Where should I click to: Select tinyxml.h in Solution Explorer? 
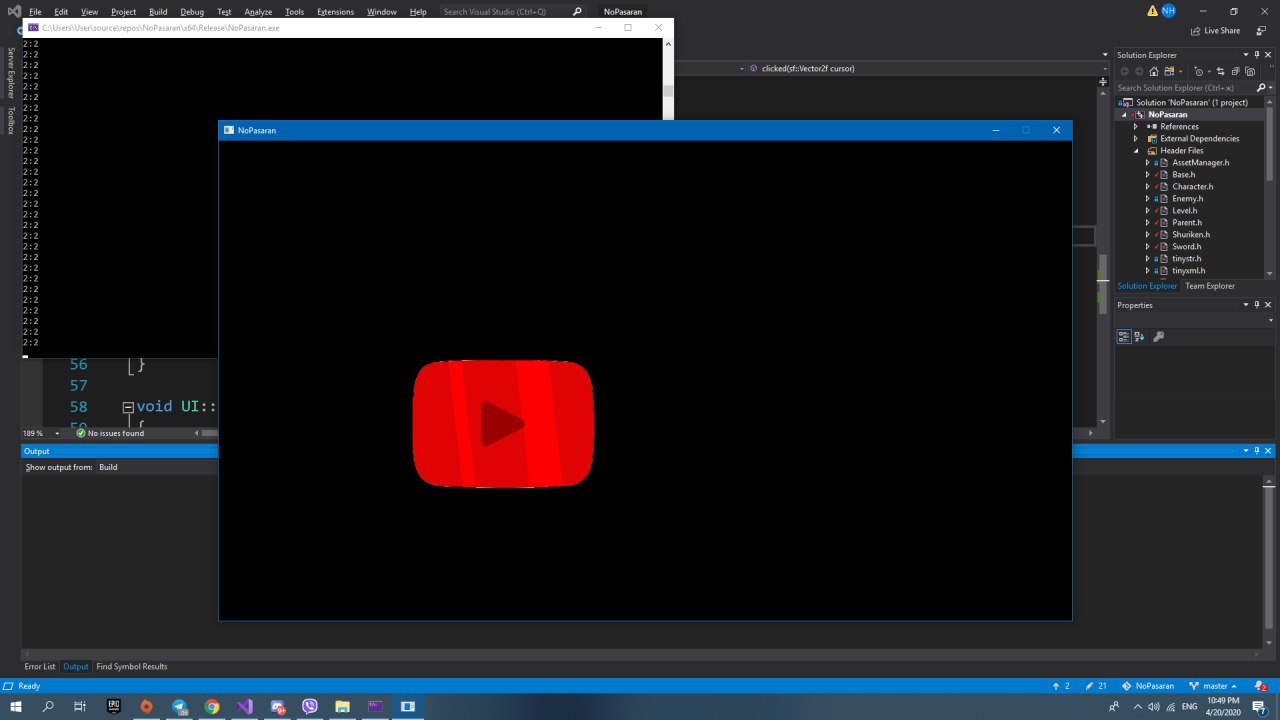pos(1188,271)
